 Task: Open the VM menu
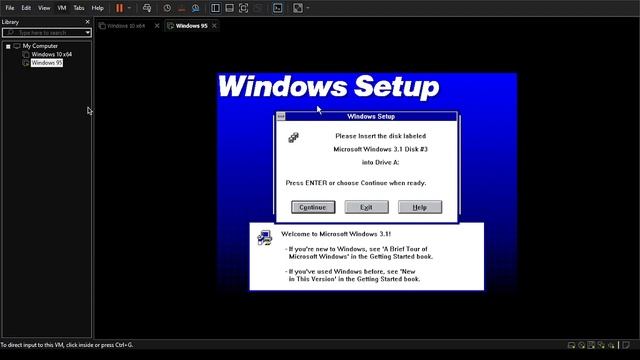[x=62, y=8]
